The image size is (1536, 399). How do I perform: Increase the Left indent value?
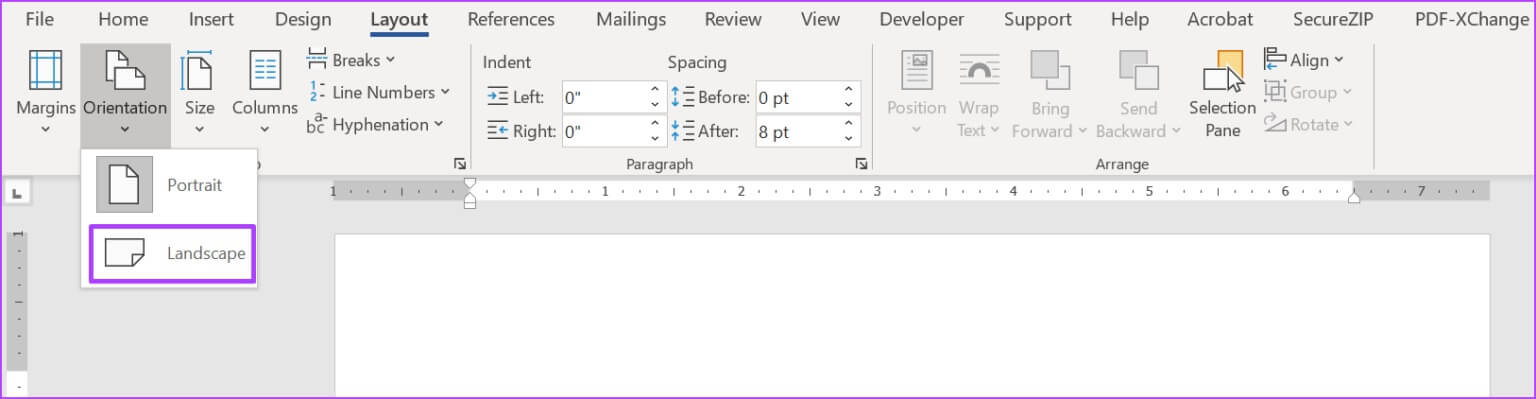(x=656, y=90)
